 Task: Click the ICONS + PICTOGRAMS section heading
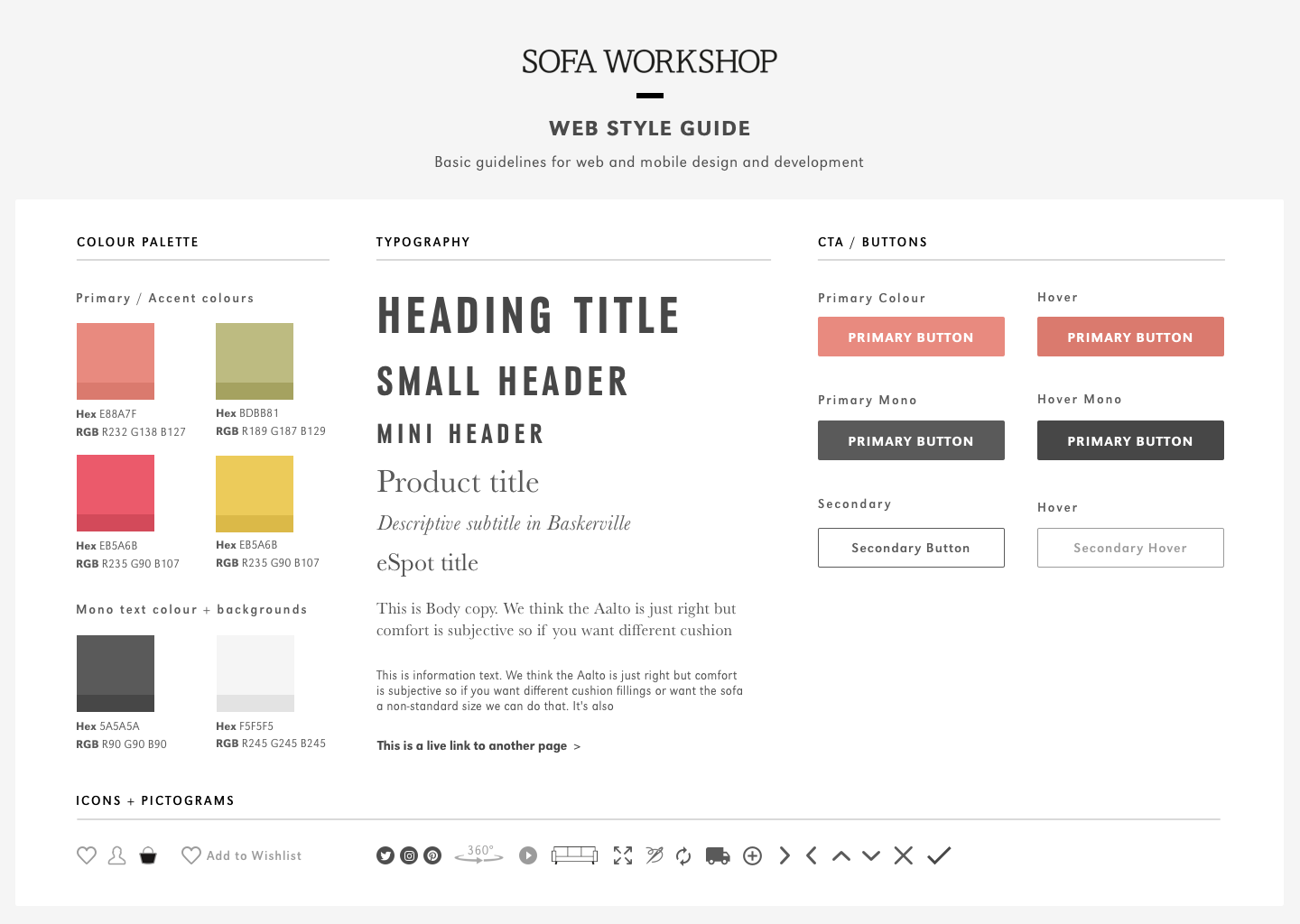click(x=155, y=800)
